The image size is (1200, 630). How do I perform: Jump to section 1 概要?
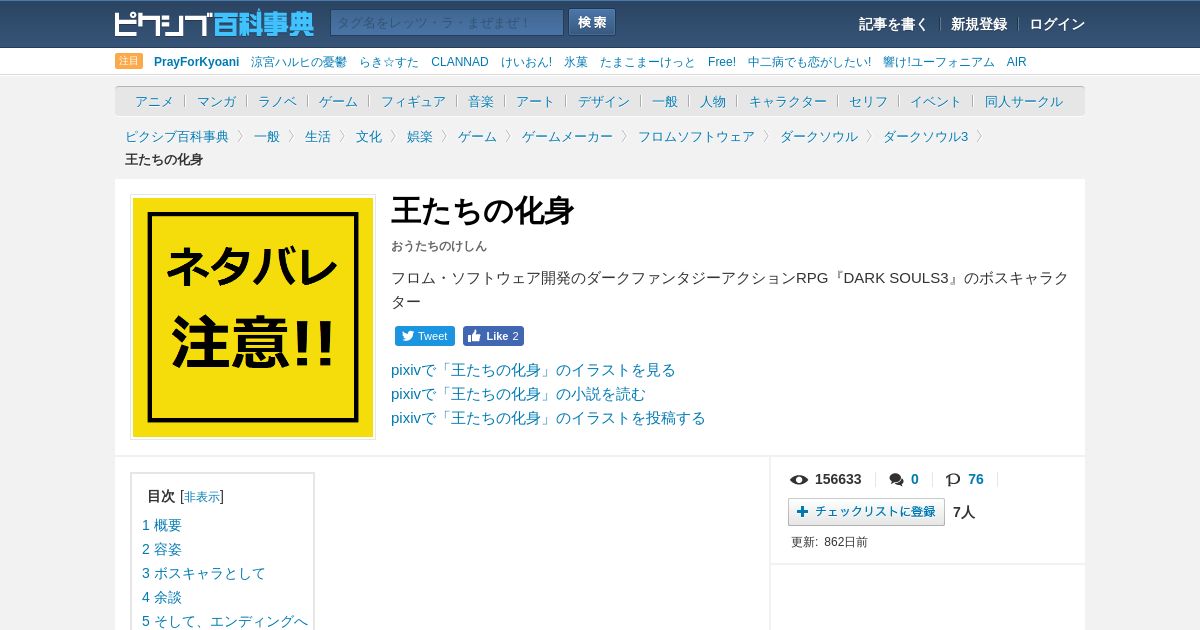point(162,525)
